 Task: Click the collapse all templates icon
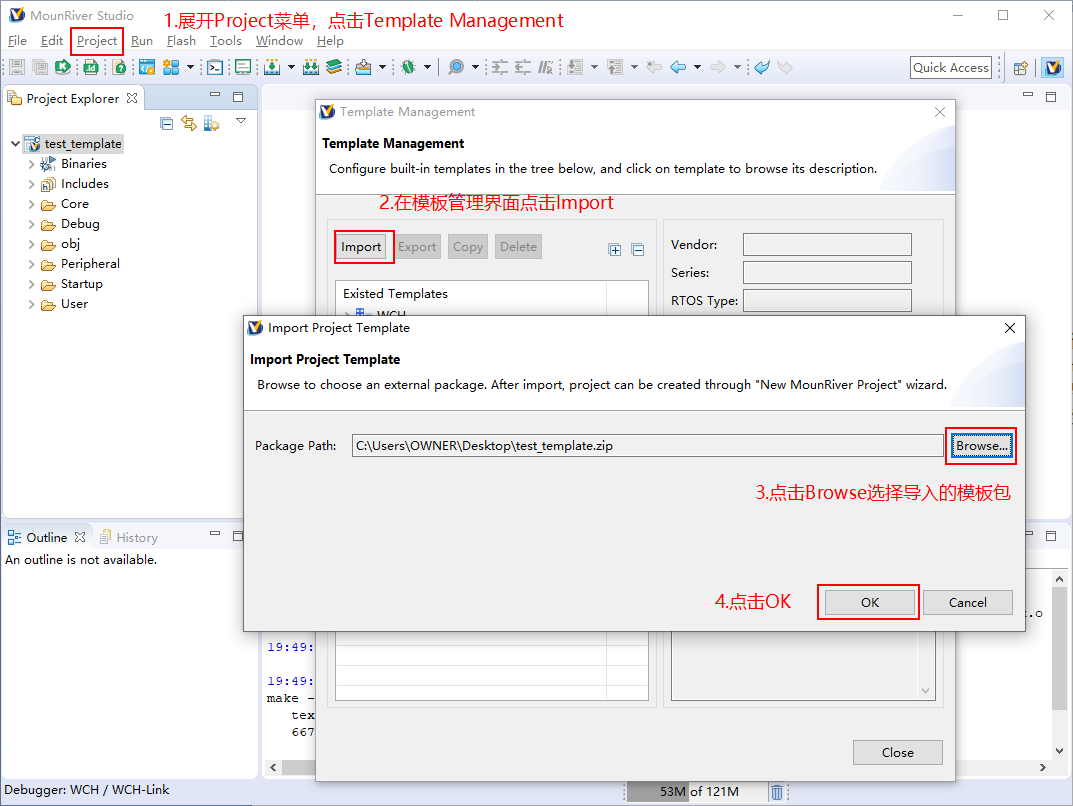[638, 250]
